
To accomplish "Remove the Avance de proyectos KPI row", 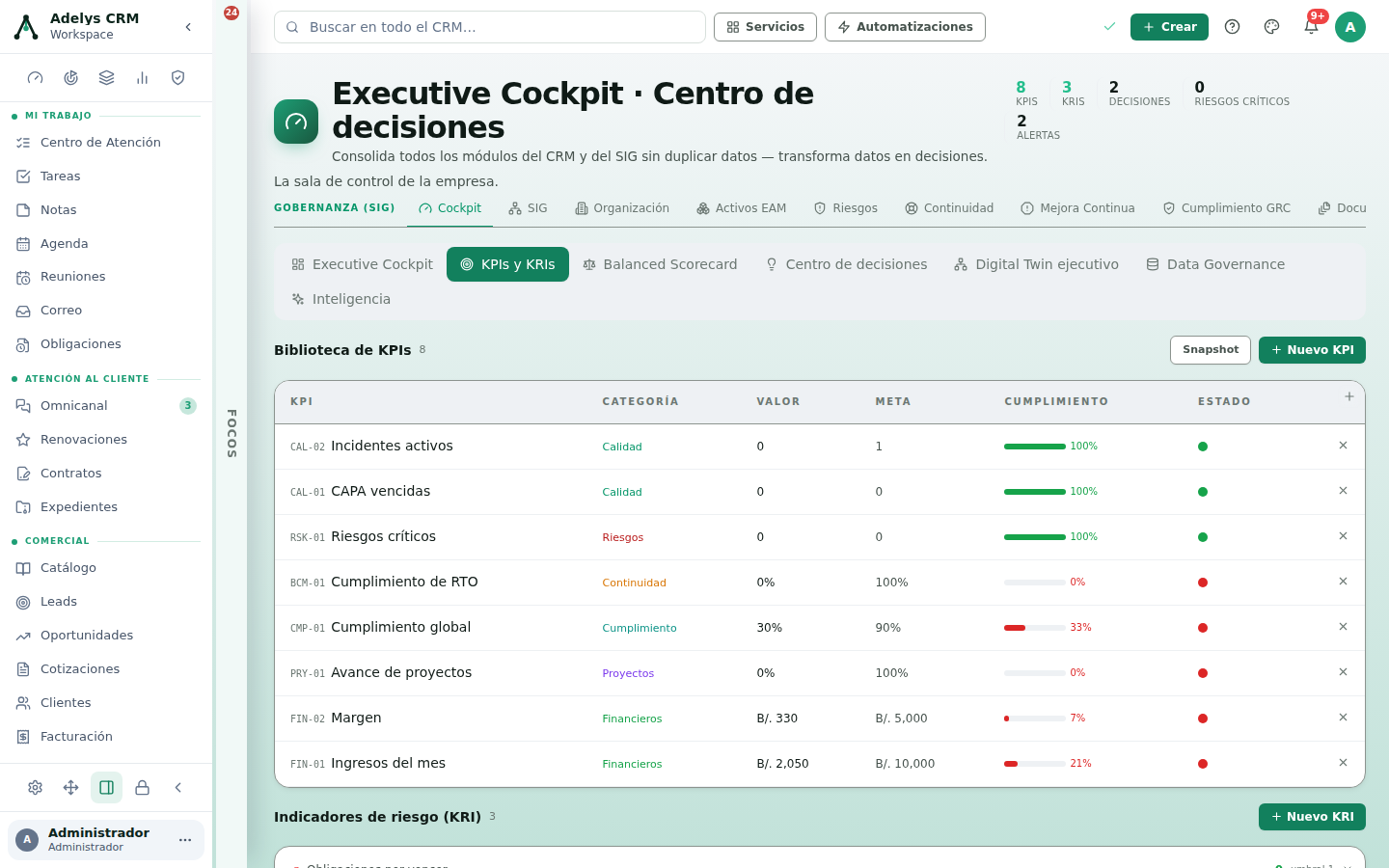I will [1343, 672].
